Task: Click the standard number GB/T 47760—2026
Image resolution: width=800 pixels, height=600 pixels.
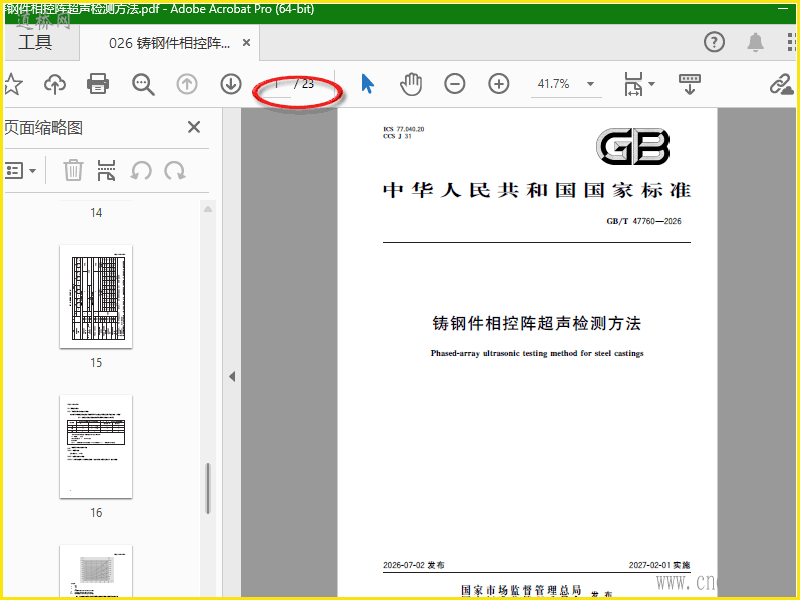Action: pyautogui.click(x=644, y=221)
